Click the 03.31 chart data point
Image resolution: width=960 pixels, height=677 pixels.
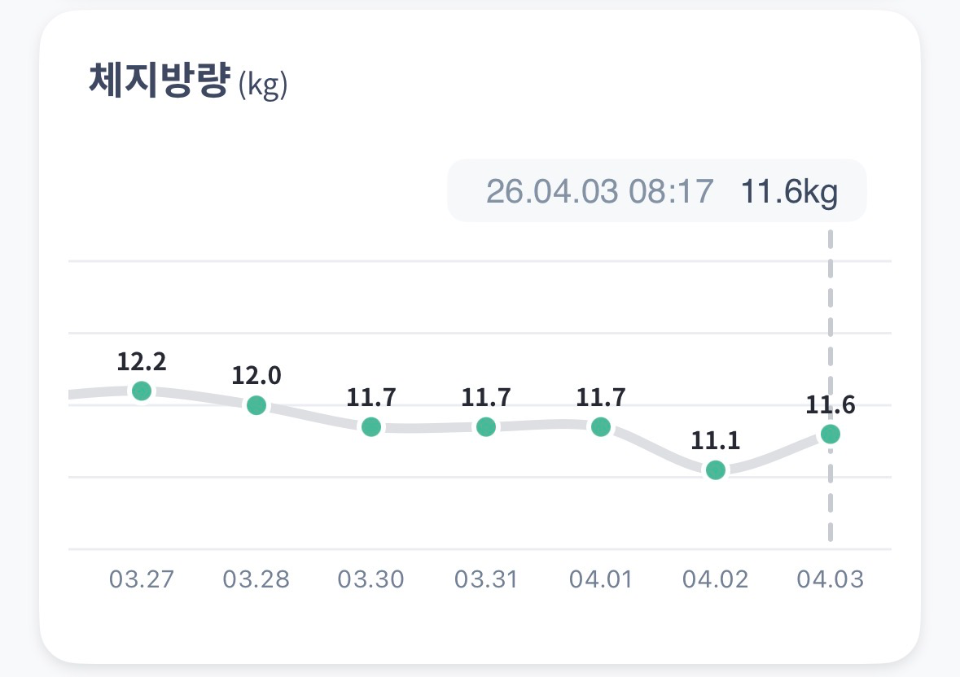click(x=486, y=427)
